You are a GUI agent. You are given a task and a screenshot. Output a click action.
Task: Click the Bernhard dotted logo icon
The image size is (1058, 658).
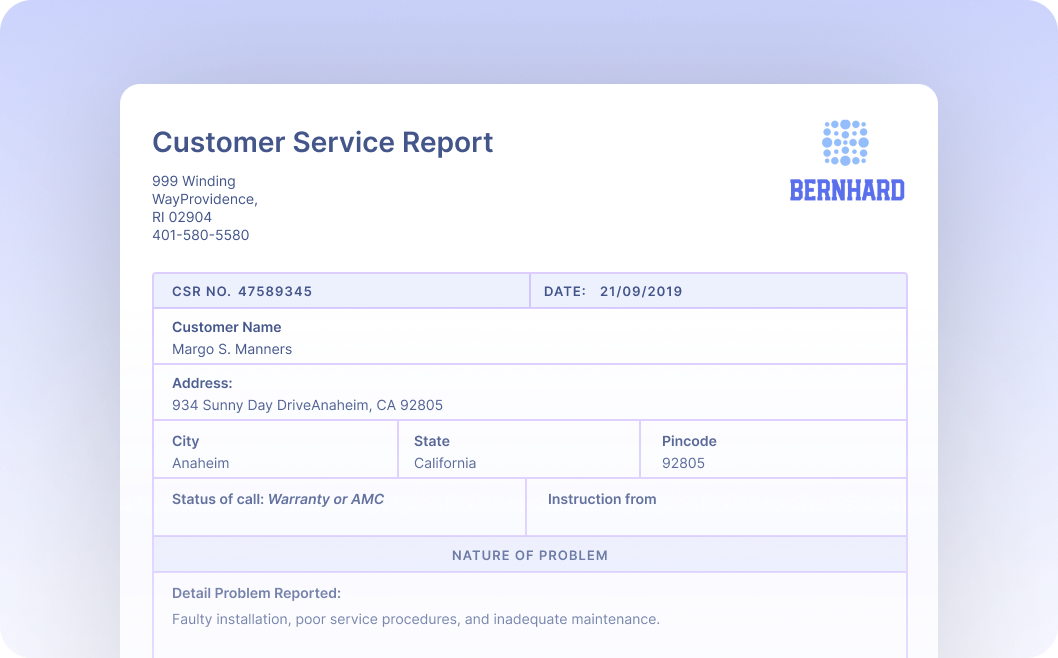845,143
